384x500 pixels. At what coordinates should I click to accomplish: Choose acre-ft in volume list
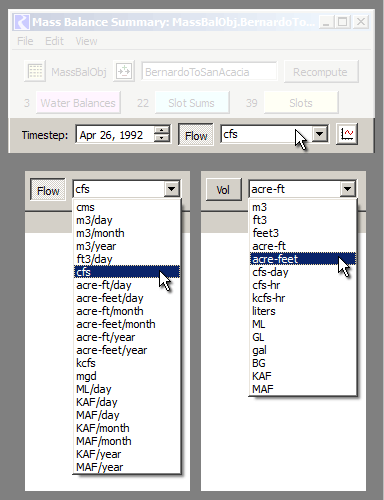coord(303,246)
